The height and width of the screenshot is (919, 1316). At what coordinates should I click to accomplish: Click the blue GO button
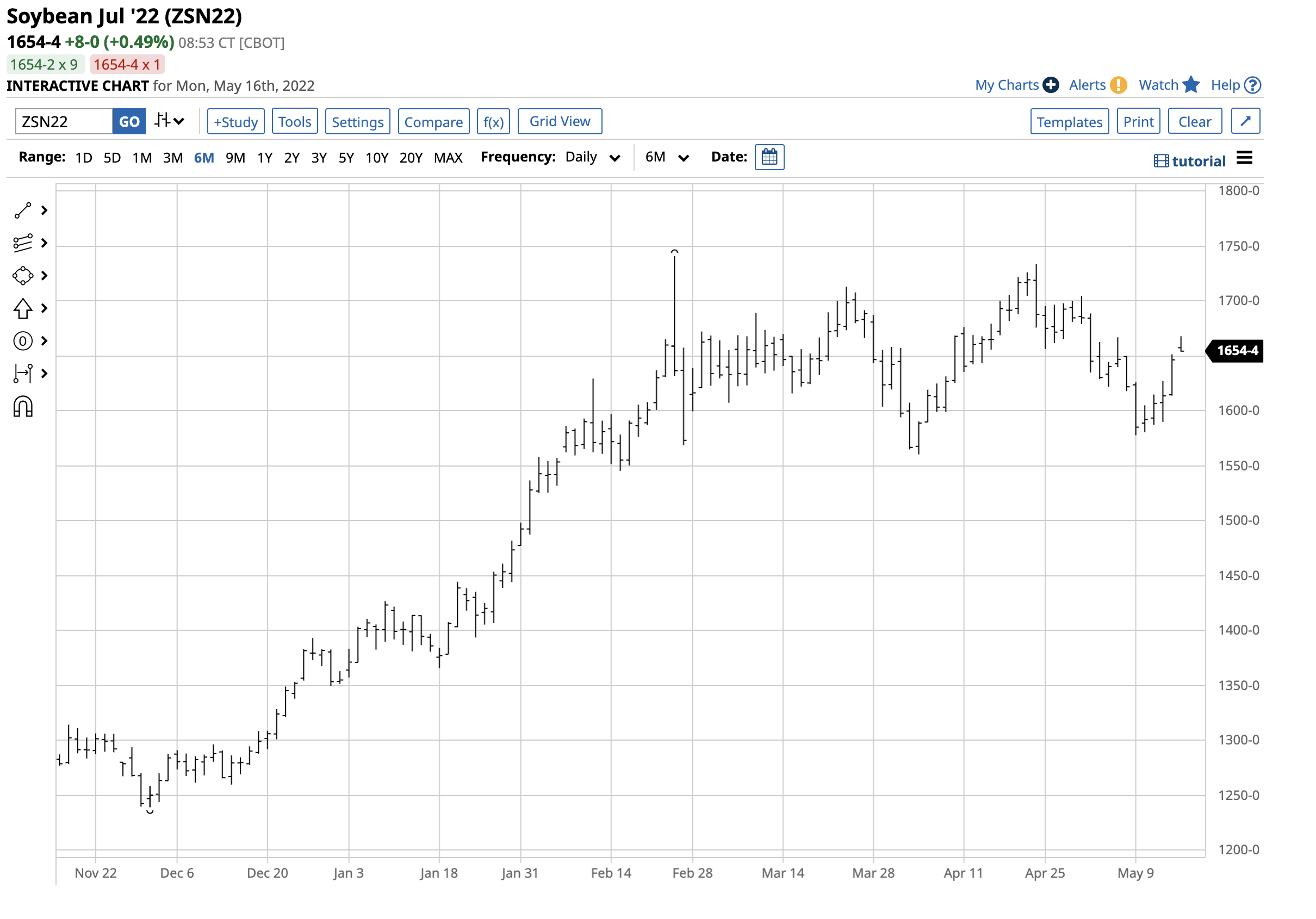click(129, 122)
